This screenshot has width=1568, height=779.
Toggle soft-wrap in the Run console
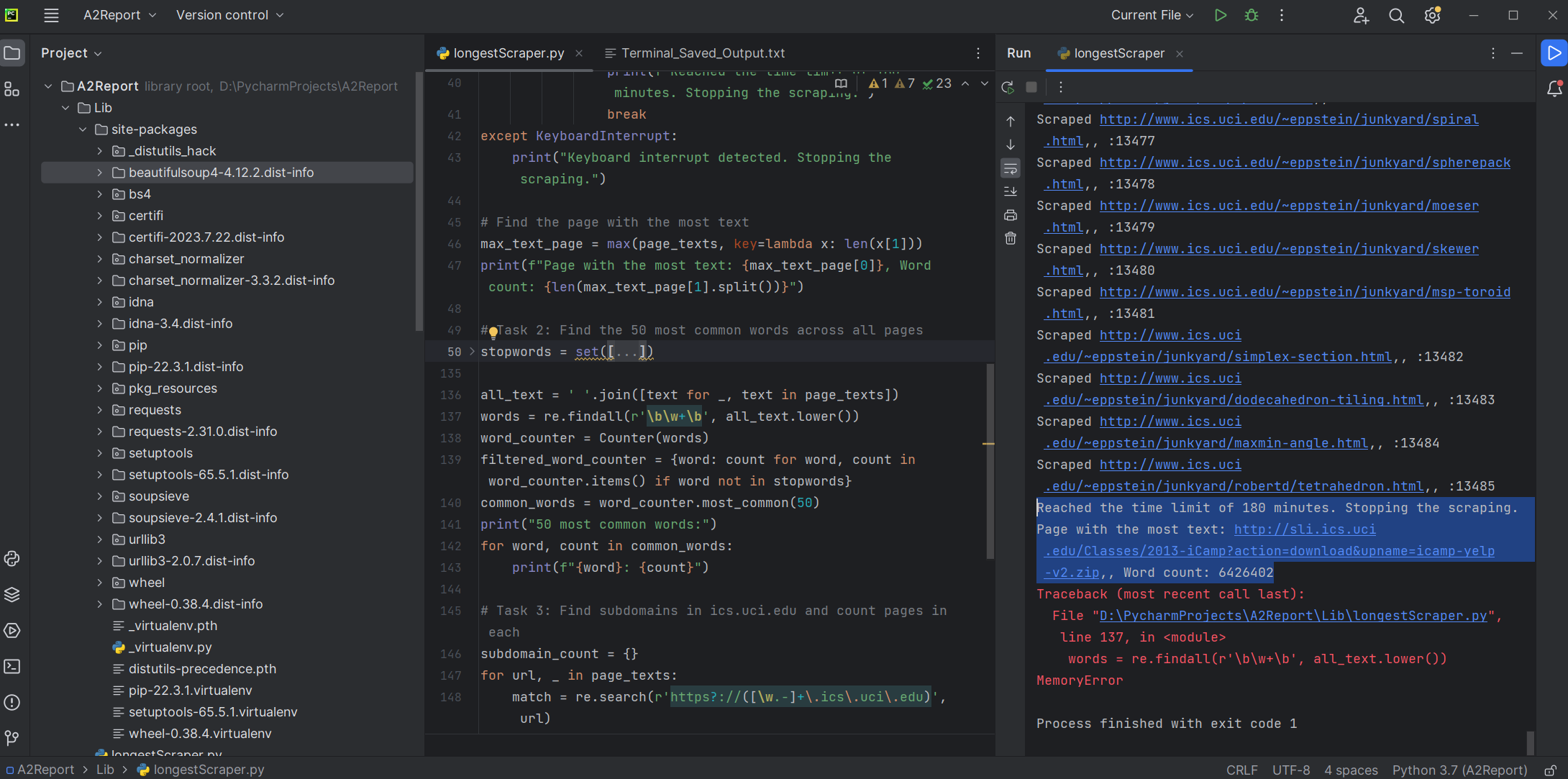(x=1011, y=168)
